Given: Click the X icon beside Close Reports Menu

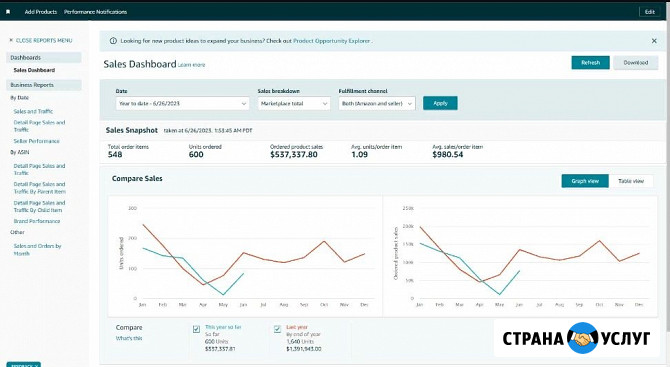Looking at the screenshot, I should 11,40.
